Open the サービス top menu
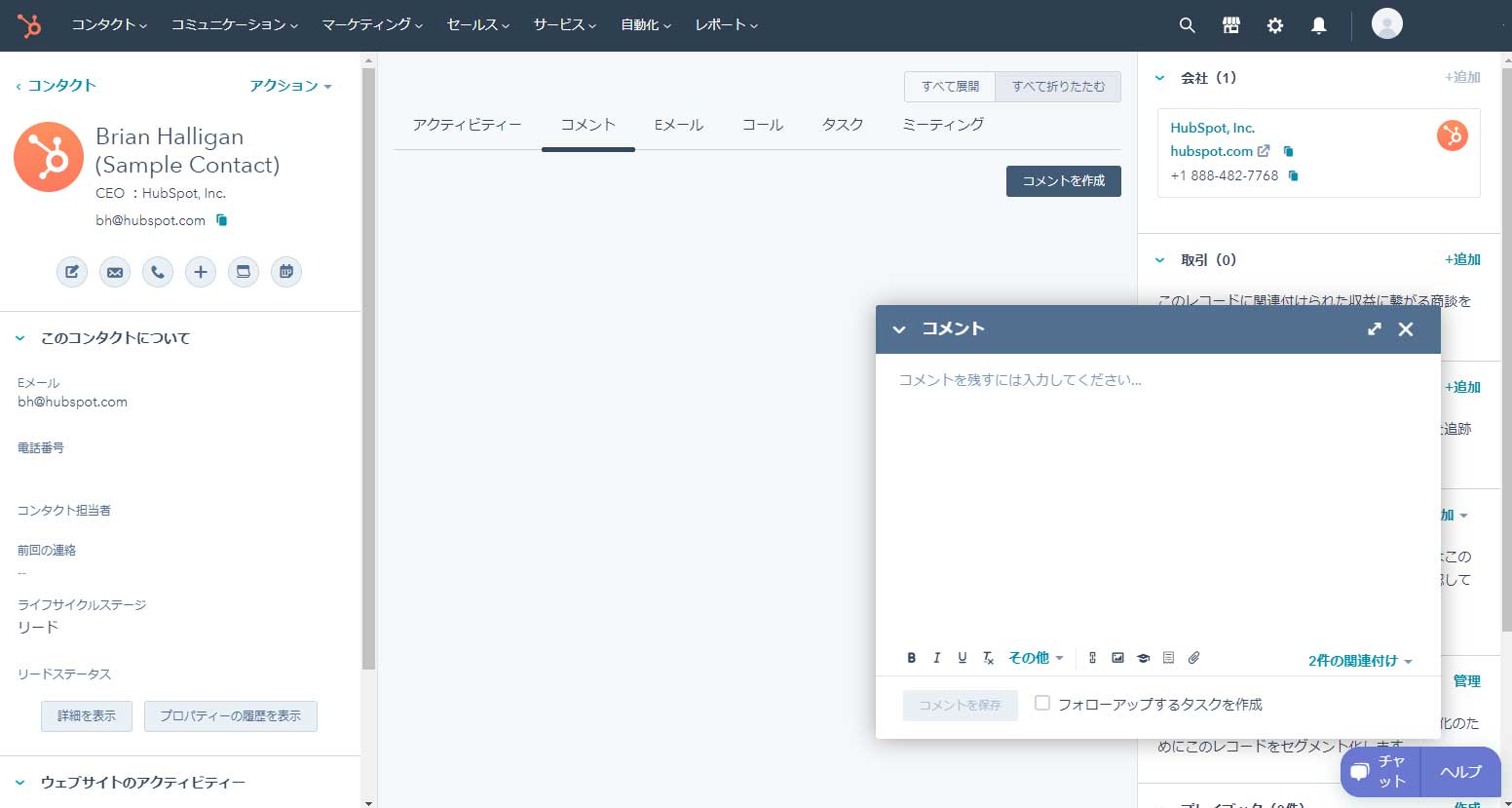The height and width of the screenshot is (808, 1512). tap(565, 25)
